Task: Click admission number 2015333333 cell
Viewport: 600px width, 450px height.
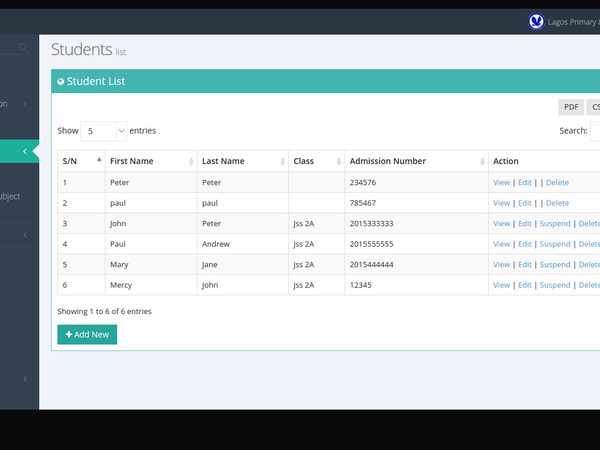Action: [416, 223]
